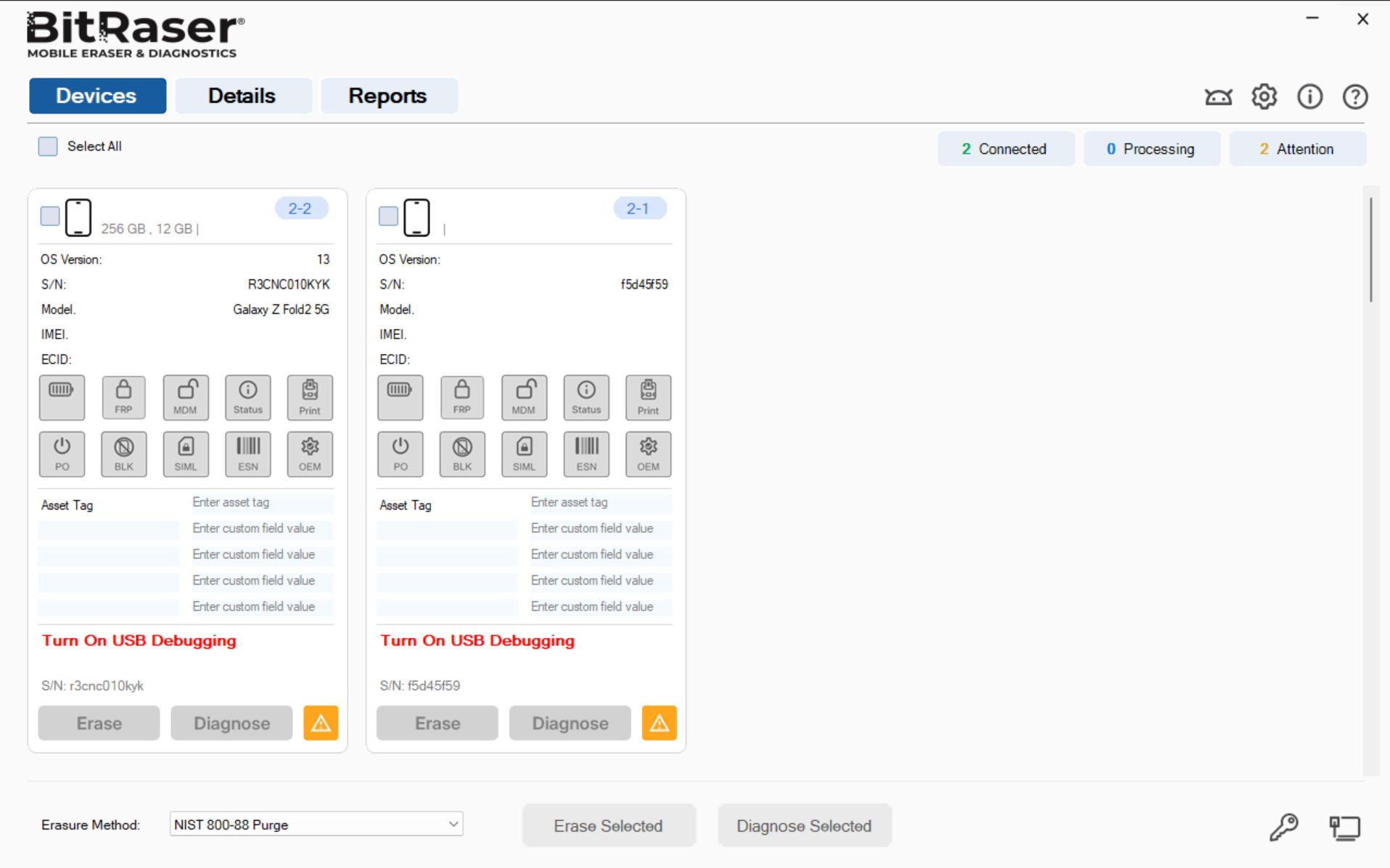Open Status info icon on Galaxy Z Fold2 card
Viewport: 1390px width, 868px height.
[x=248, y=397]
